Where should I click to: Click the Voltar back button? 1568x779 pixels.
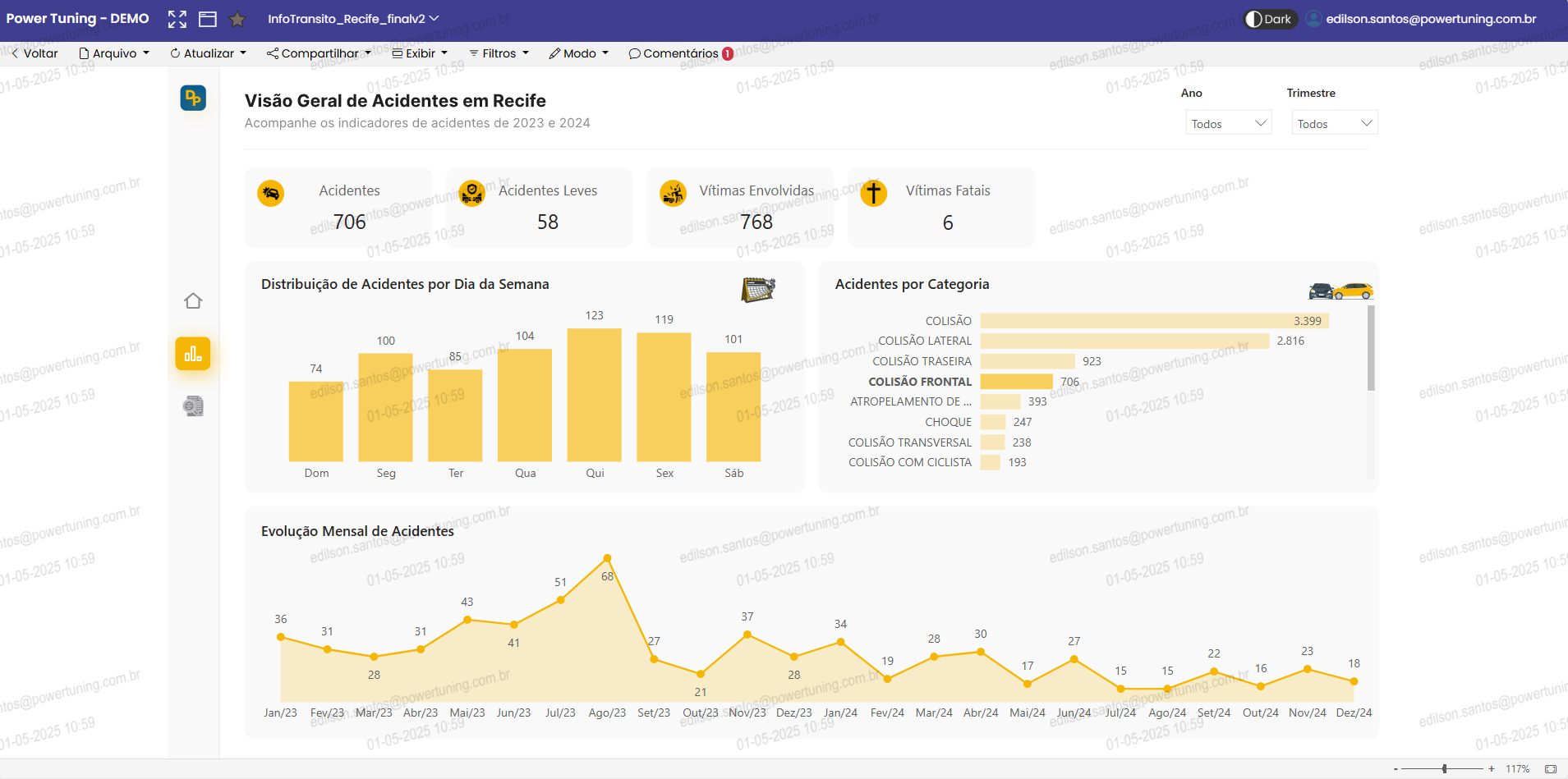(x=34, y=53)
